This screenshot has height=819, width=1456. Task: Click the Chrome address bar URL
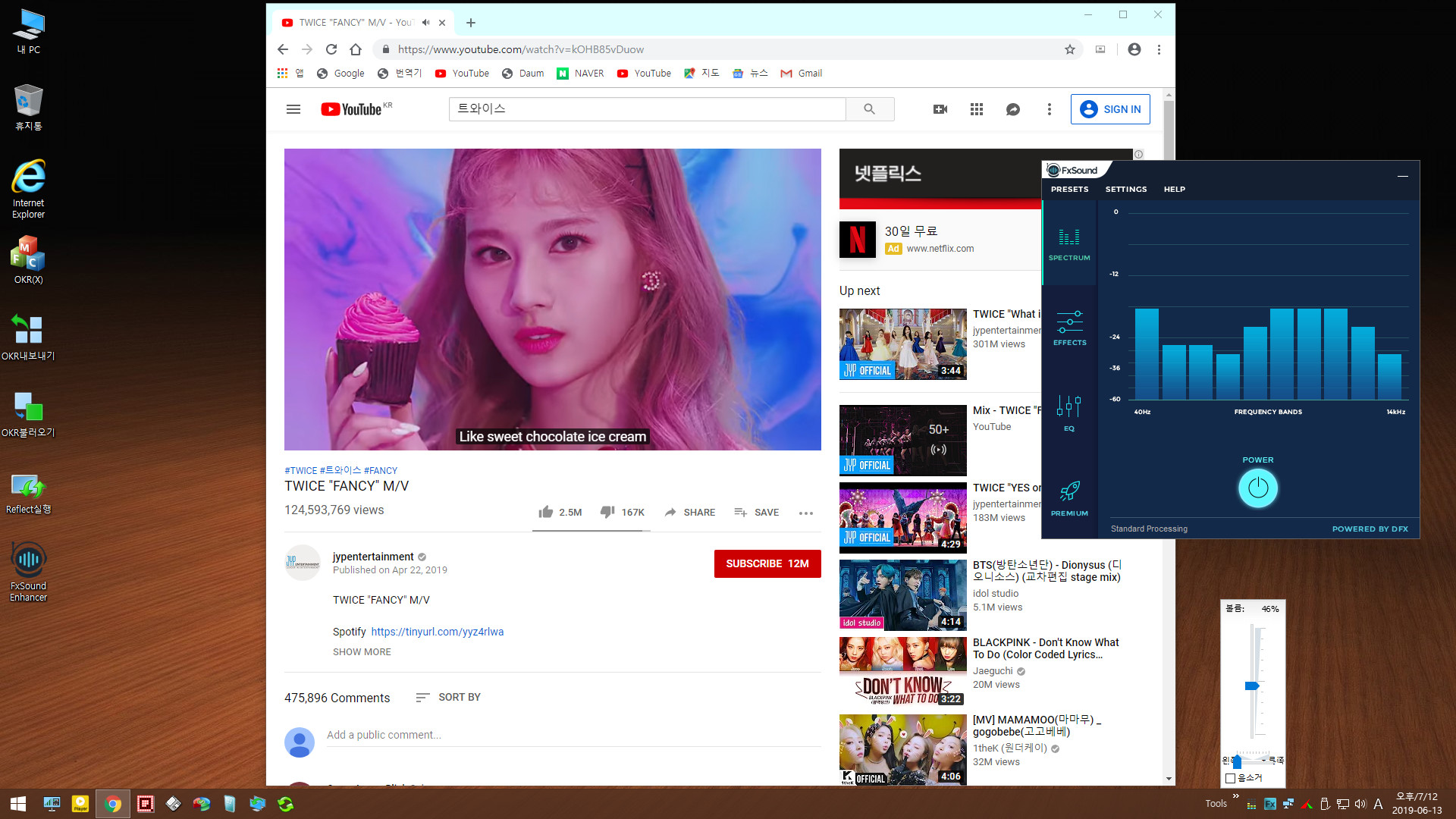[x=521, y=49]
